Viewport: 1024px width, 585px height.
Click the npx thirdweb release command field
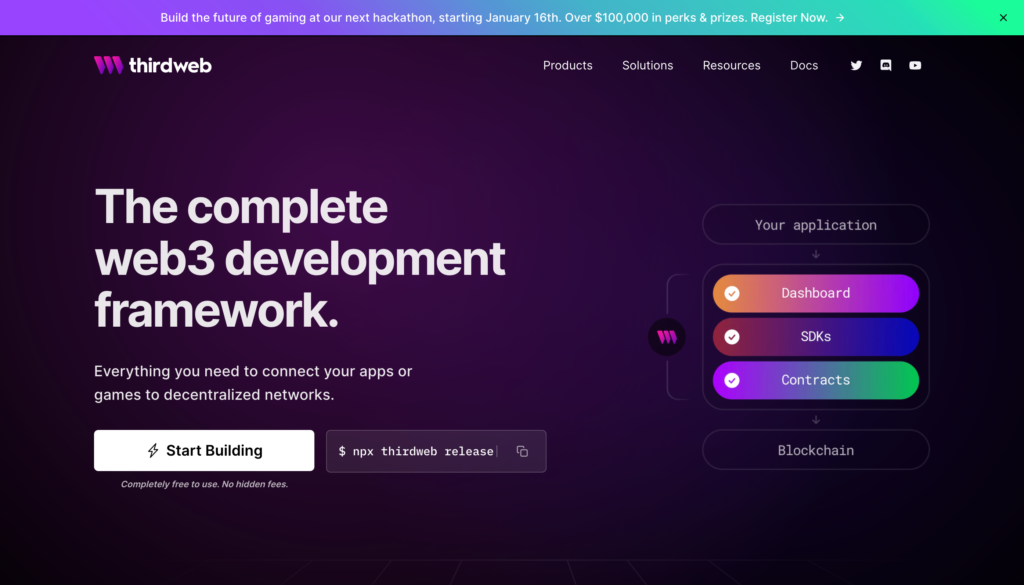pos(436,451)
